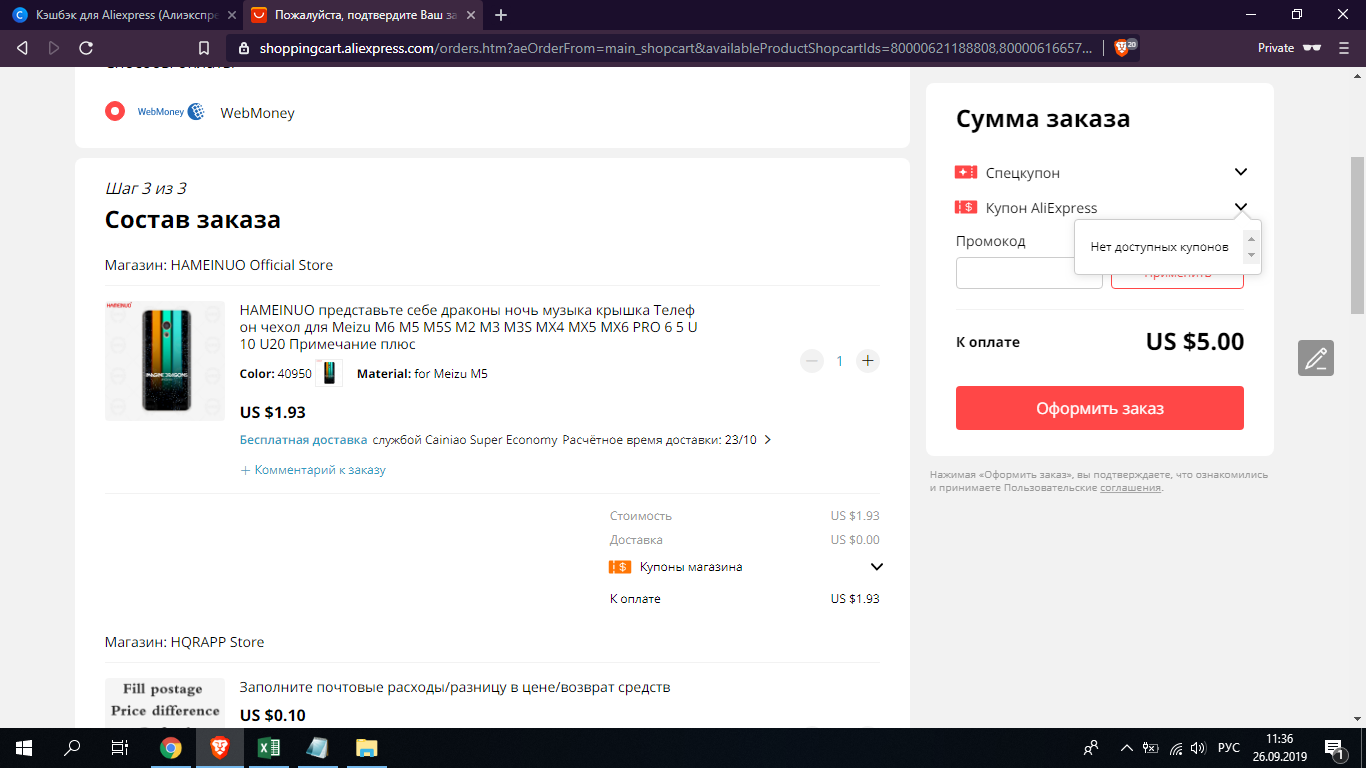Click the padlock site security icon
Viewport: 1366px width, 768px height.
click(242, 48)
